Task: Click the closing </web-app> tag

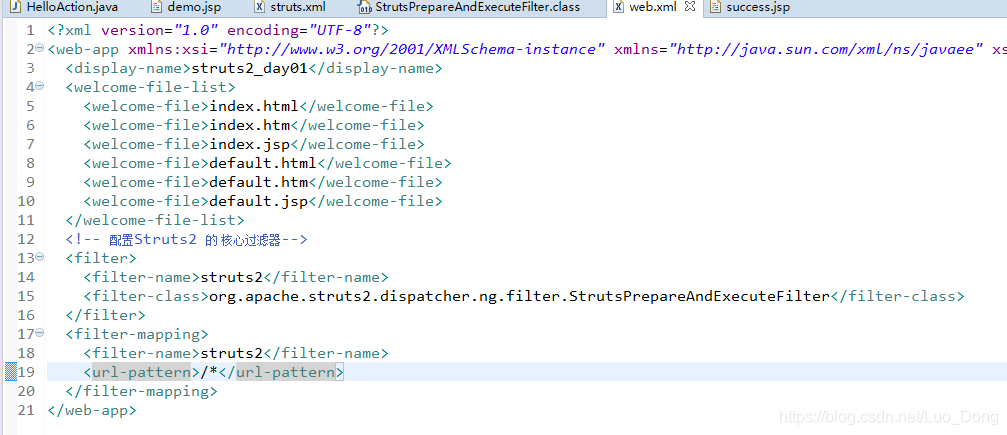Action: [92, 410]
